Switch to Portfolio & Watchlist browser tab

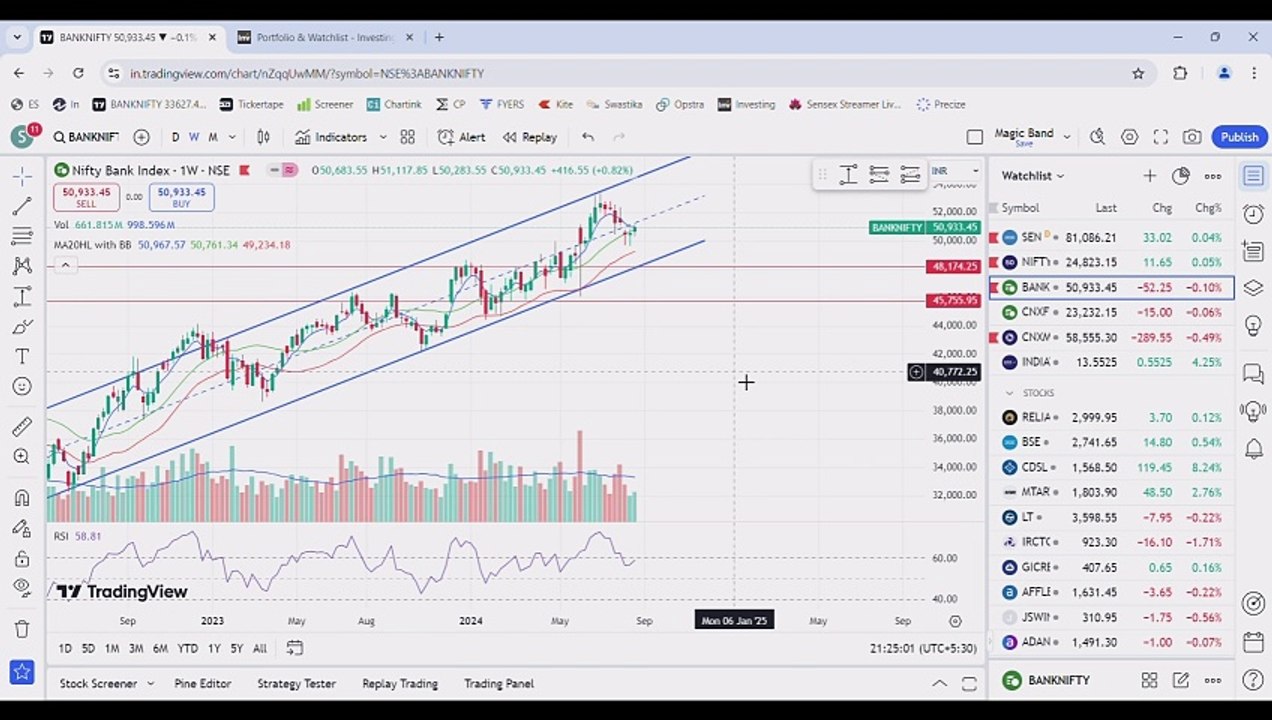[325, 37]
